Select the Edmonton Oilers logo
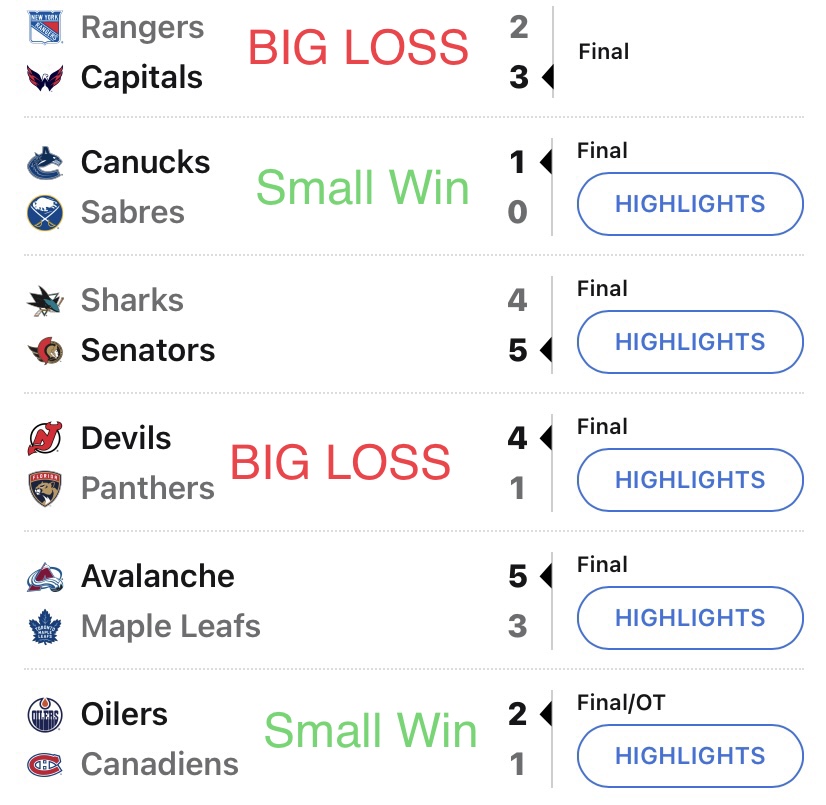 45,715
